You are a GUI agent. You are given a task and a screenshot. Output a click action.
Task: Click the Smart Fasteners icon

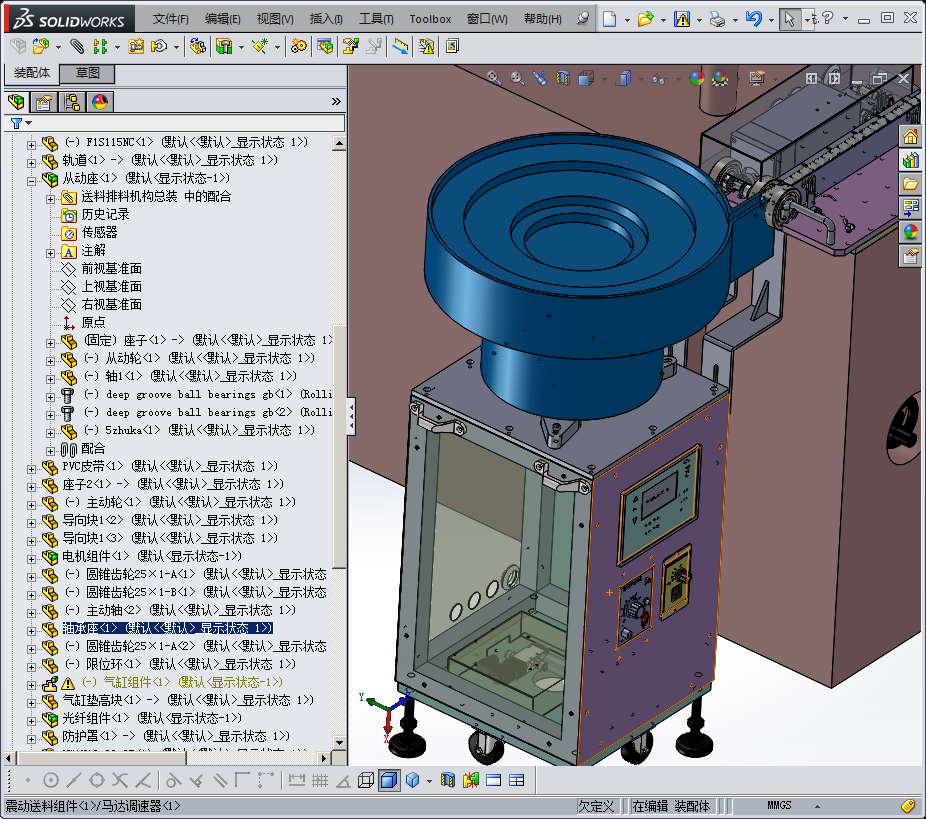[136, 46]
